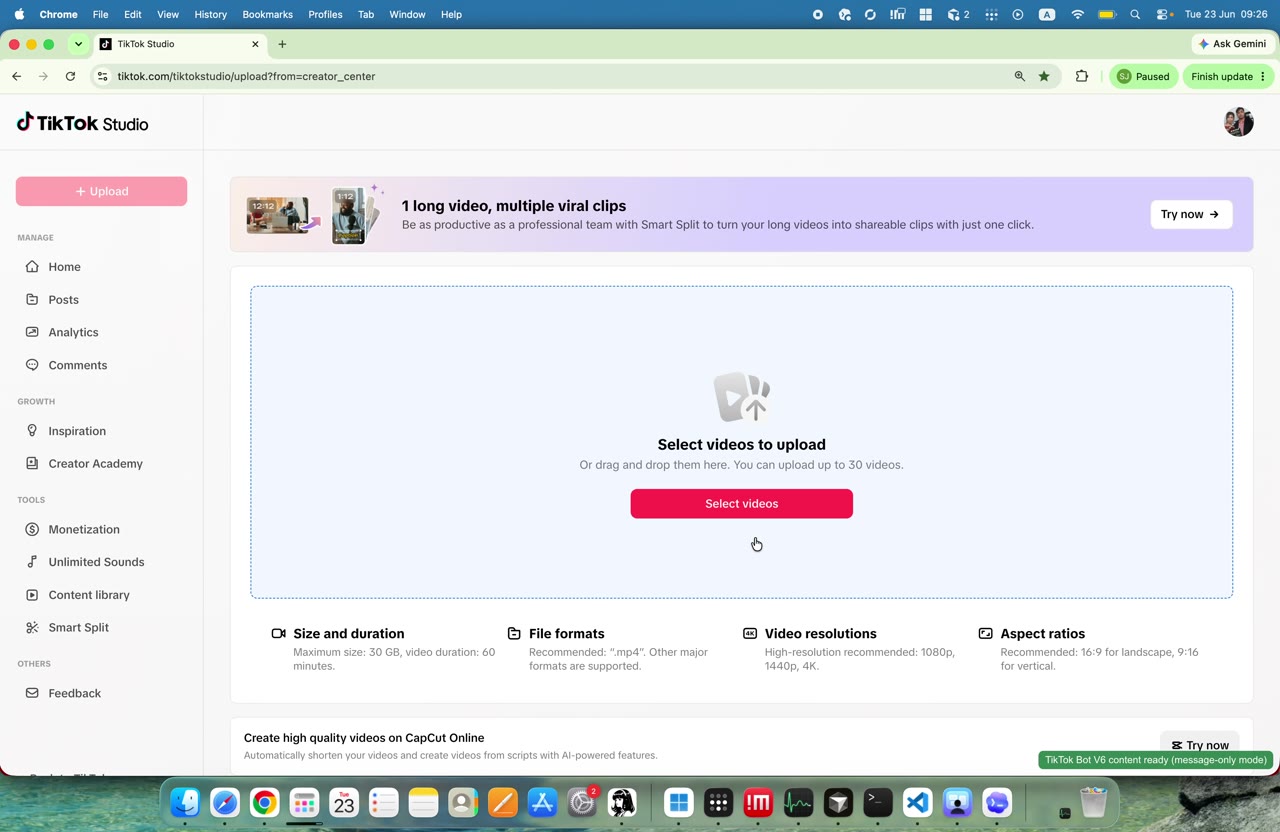The height and width of the screenshot is (832, 1280).
Task: Close the TikTok Studio tab
Action: click(255, 44)
